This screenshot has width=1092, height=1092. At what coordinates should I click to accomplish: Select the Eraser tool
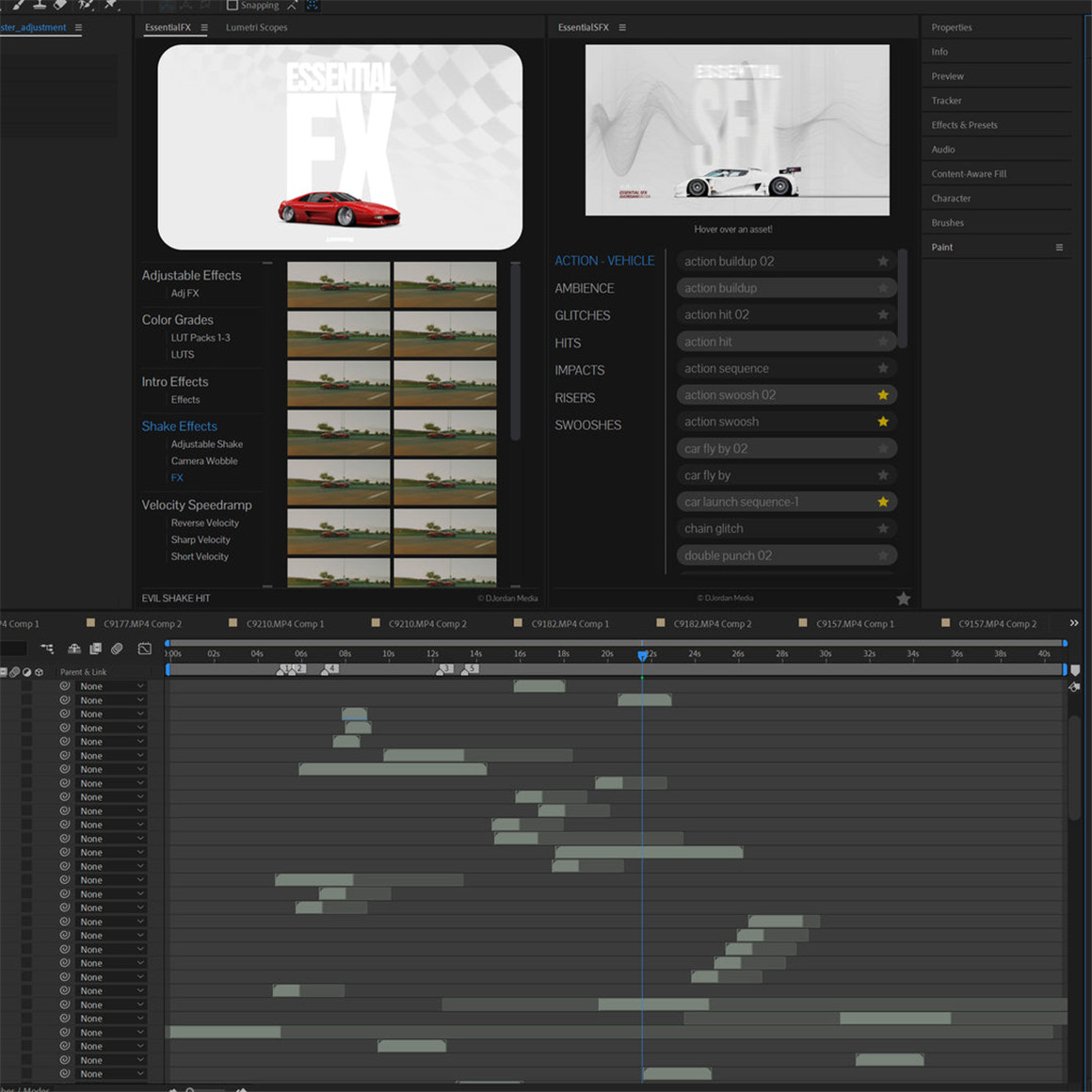click(58, 6)
